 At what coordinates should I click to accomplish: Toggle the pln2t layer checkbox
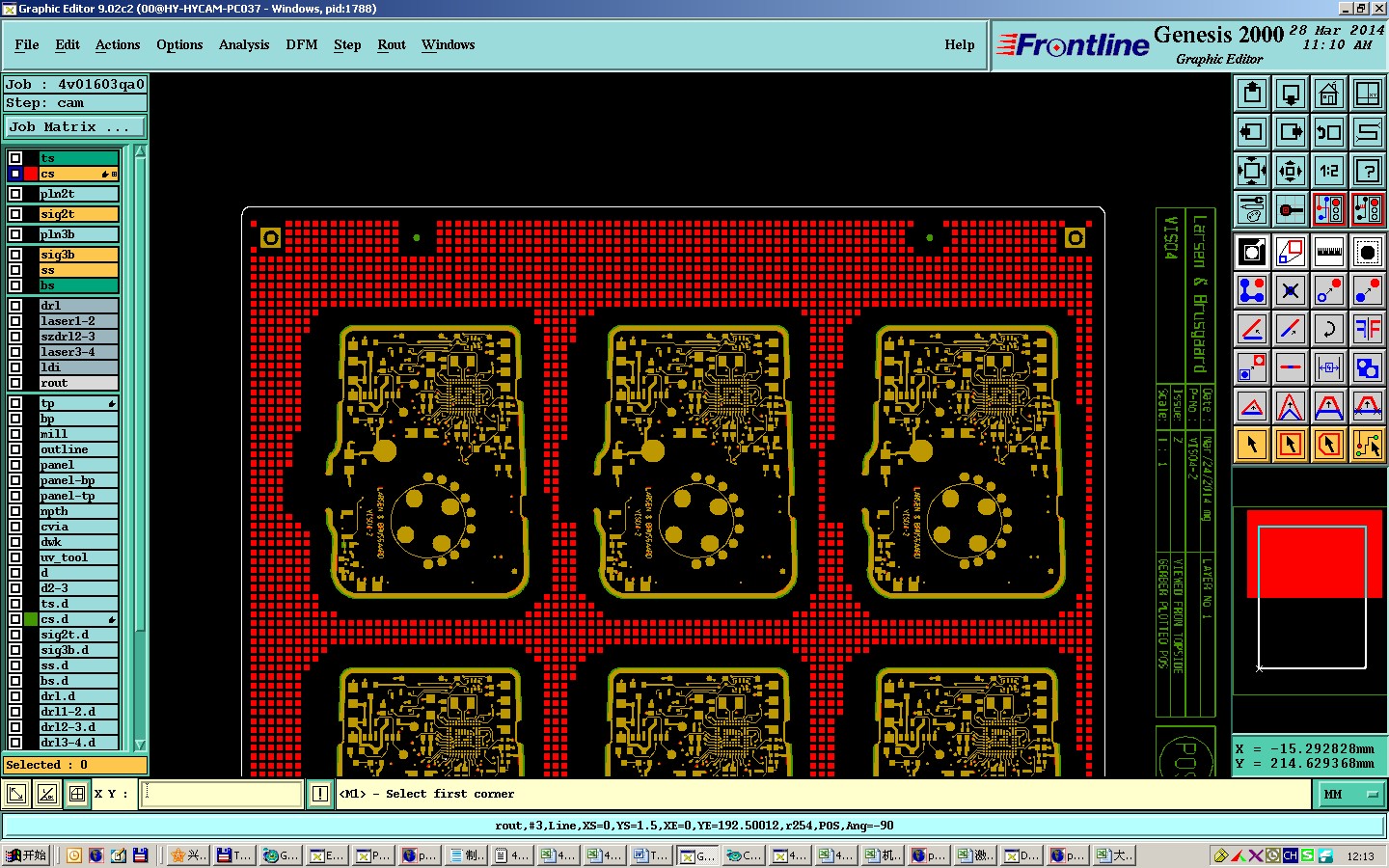pos(15,194)
